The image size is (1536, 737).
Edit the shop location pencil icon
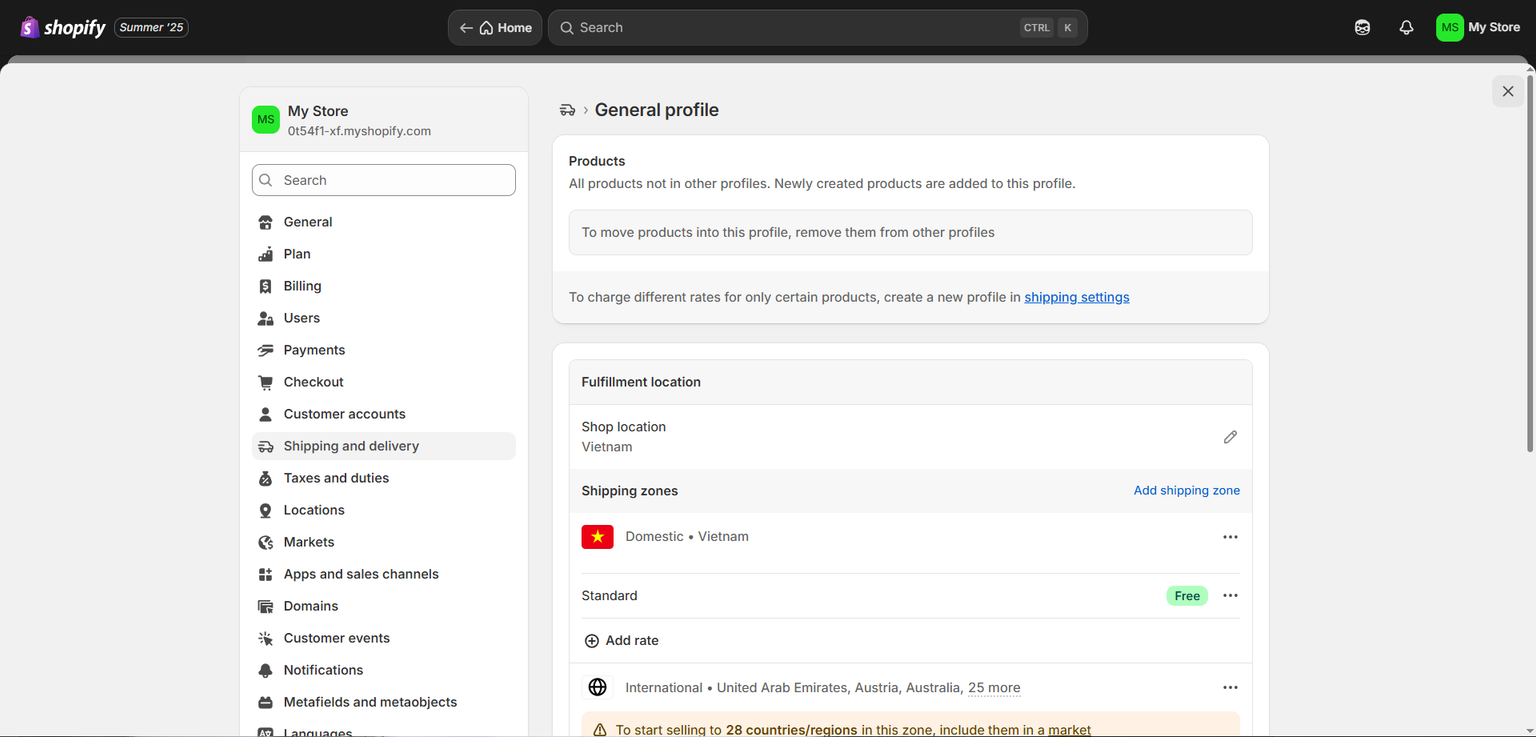[1230, 437]
